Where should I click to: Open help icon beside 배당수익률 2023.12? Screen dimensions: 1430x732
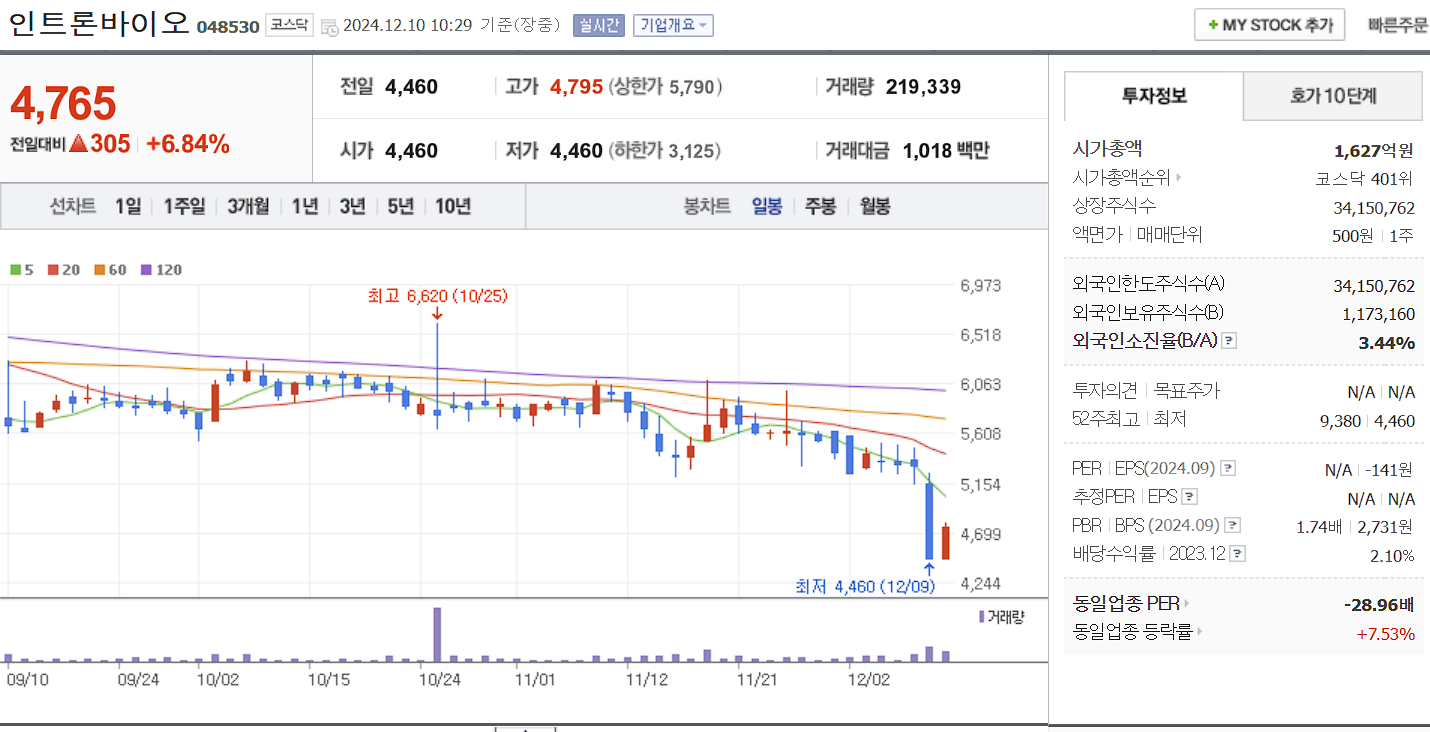point(1238,554)
